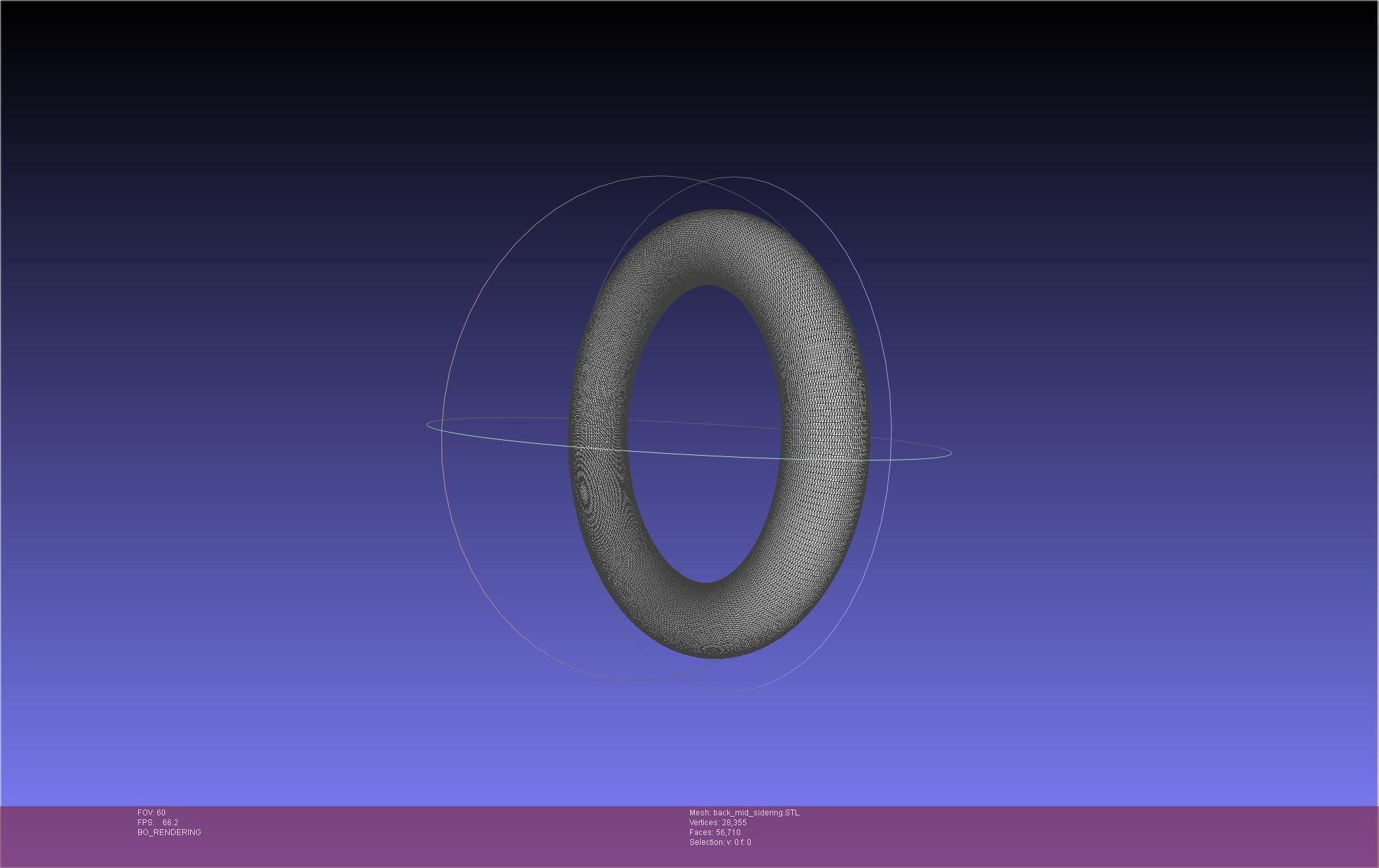Image resolution: width=1379 pixels, height=868 pixels.
Task: Click the Selection: v: 0 f: 0 text
Action: coord(720,842)
